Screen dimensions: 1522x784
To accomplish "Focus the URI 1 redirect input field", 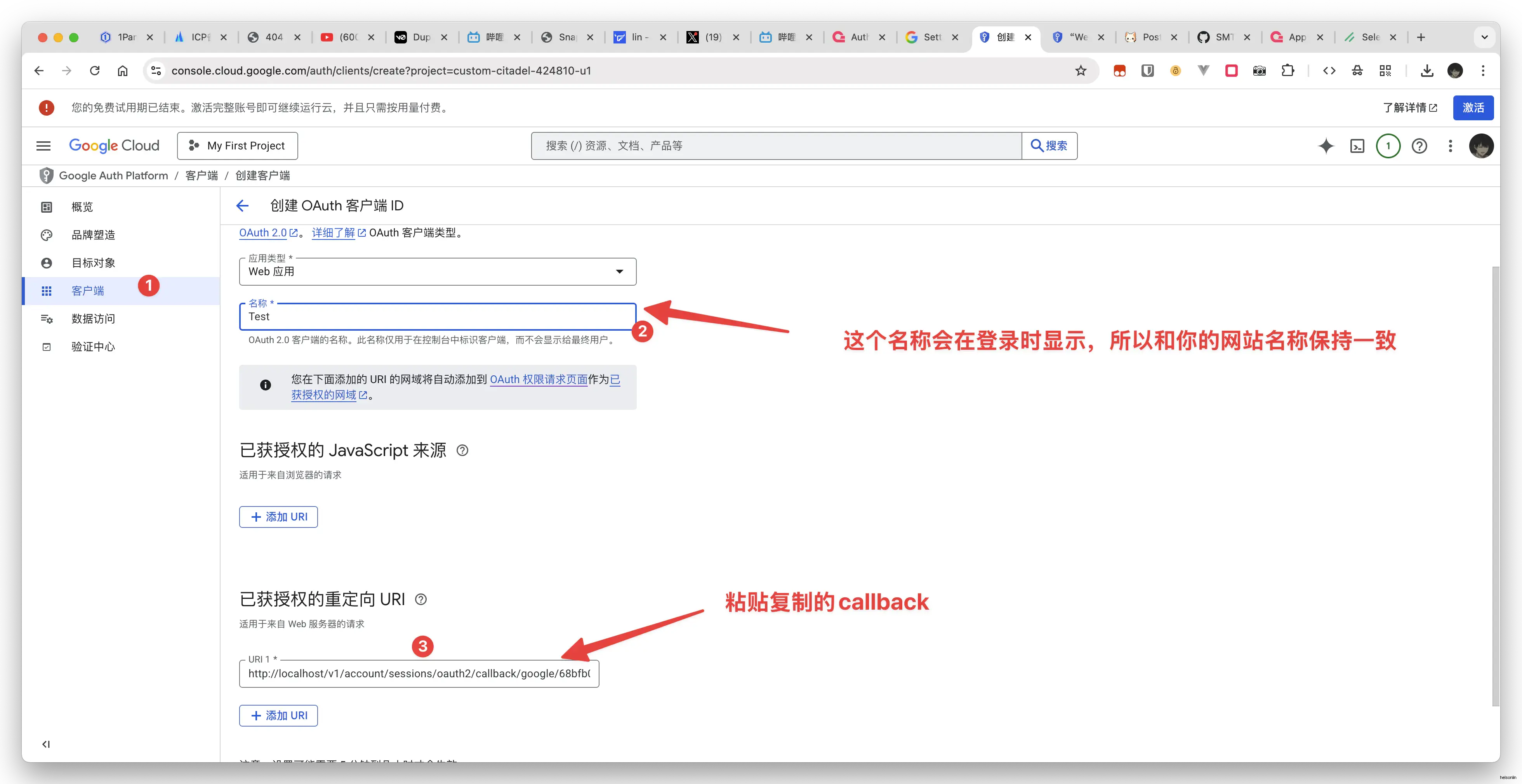I will click(x=419, y=673).
